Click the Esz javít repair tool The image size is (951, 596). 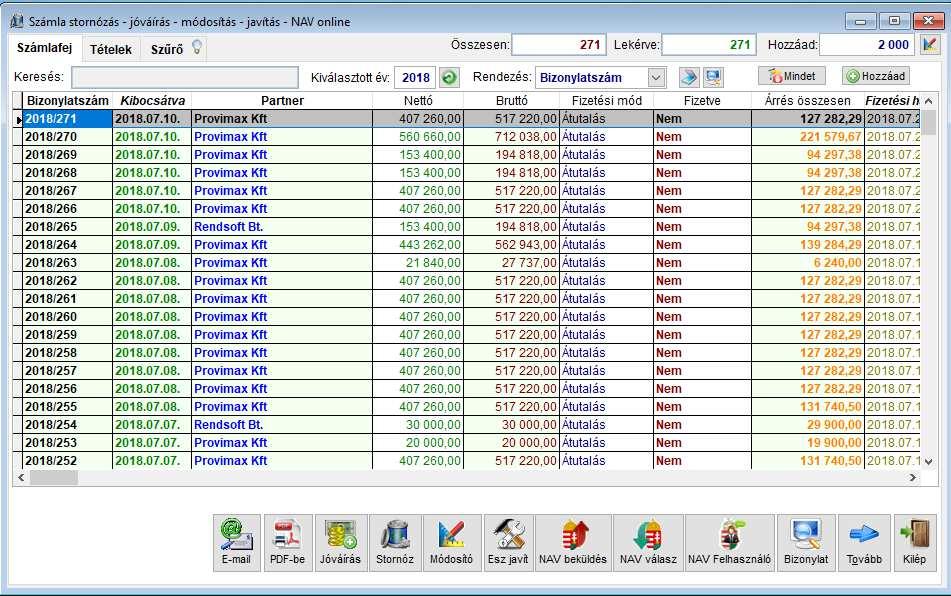508,543
